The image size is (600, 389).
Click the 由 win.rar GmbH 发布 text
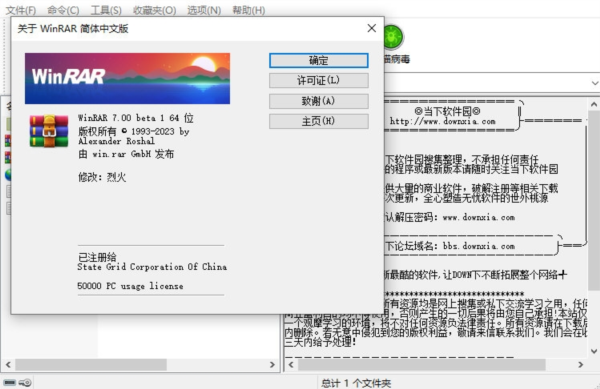126,154
